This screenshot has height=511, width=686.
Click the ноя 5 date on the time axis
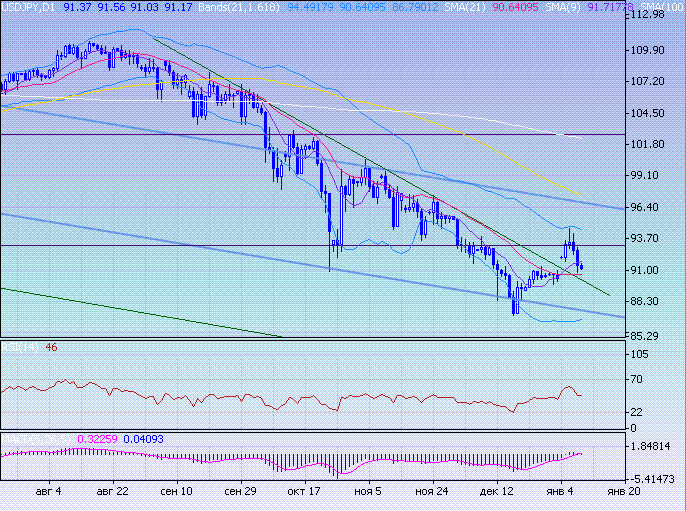(x=369, y=493)
